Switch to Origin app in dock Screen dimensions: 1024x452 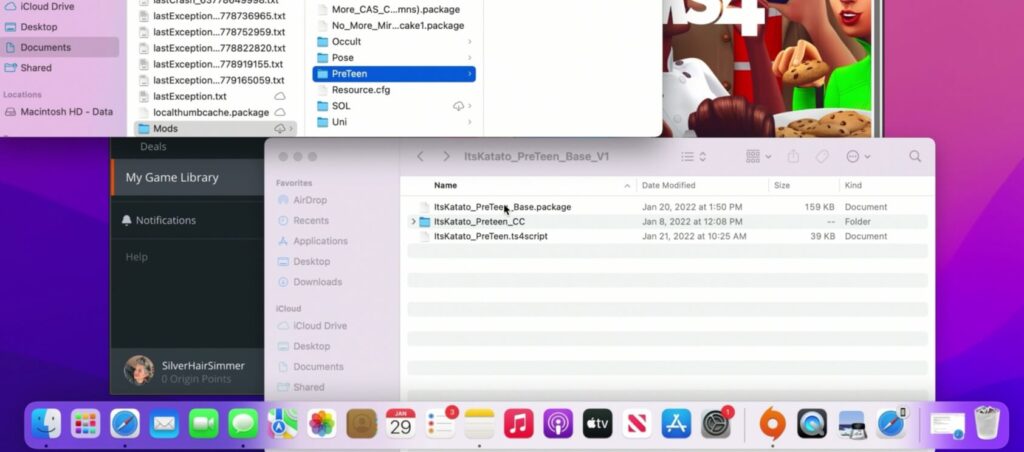[x=772, y=425]
